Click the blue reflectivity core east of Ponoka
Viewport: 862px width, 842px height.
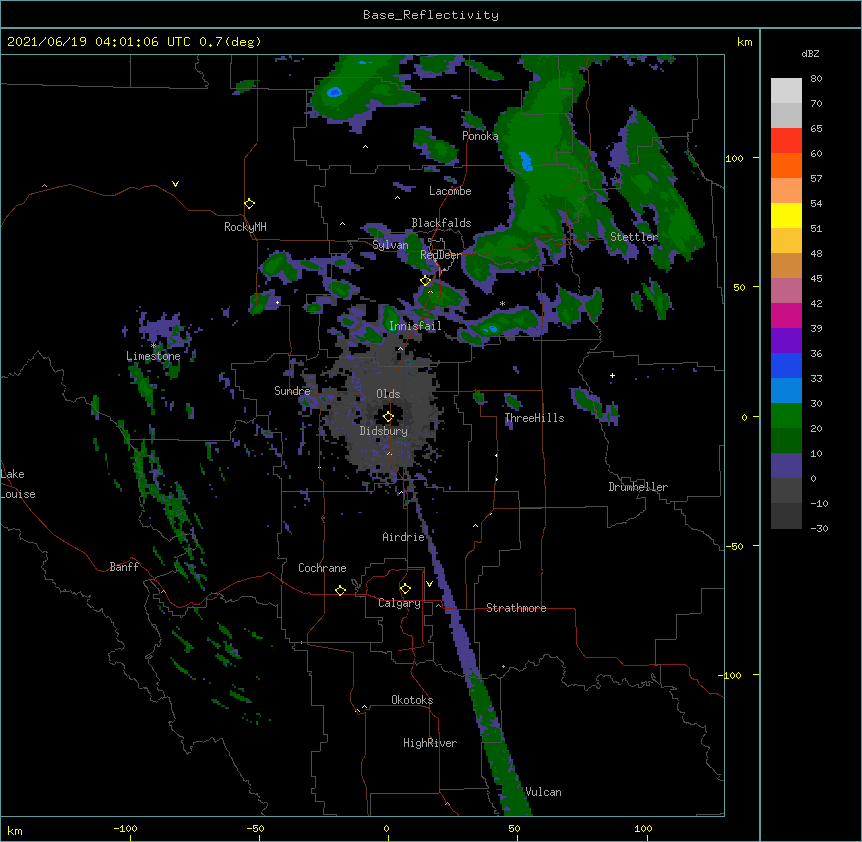pyautogui.click(x=525, y=161)
